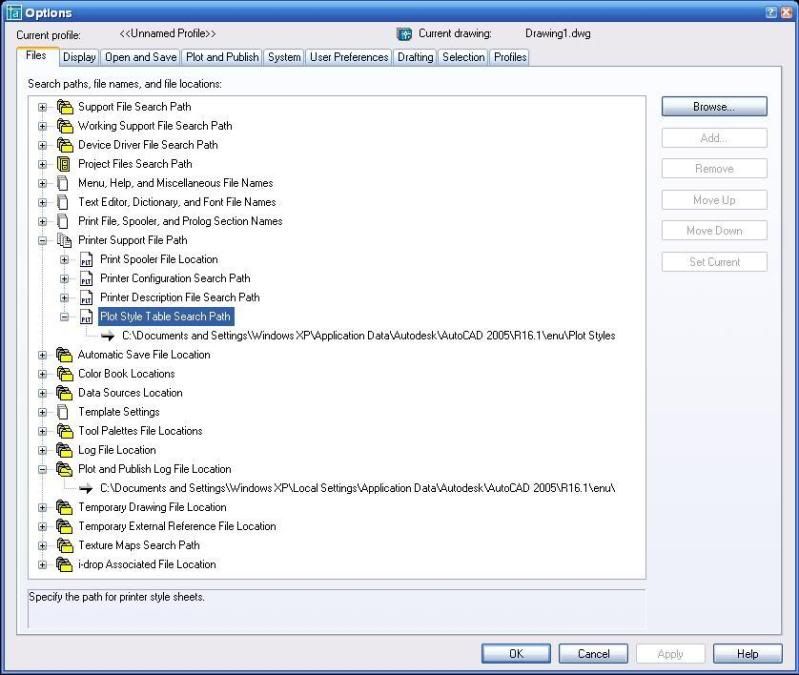Screen dimensions: 799x675
Task: Click the folder icon beside Support File Search Path
Action: 65,107
